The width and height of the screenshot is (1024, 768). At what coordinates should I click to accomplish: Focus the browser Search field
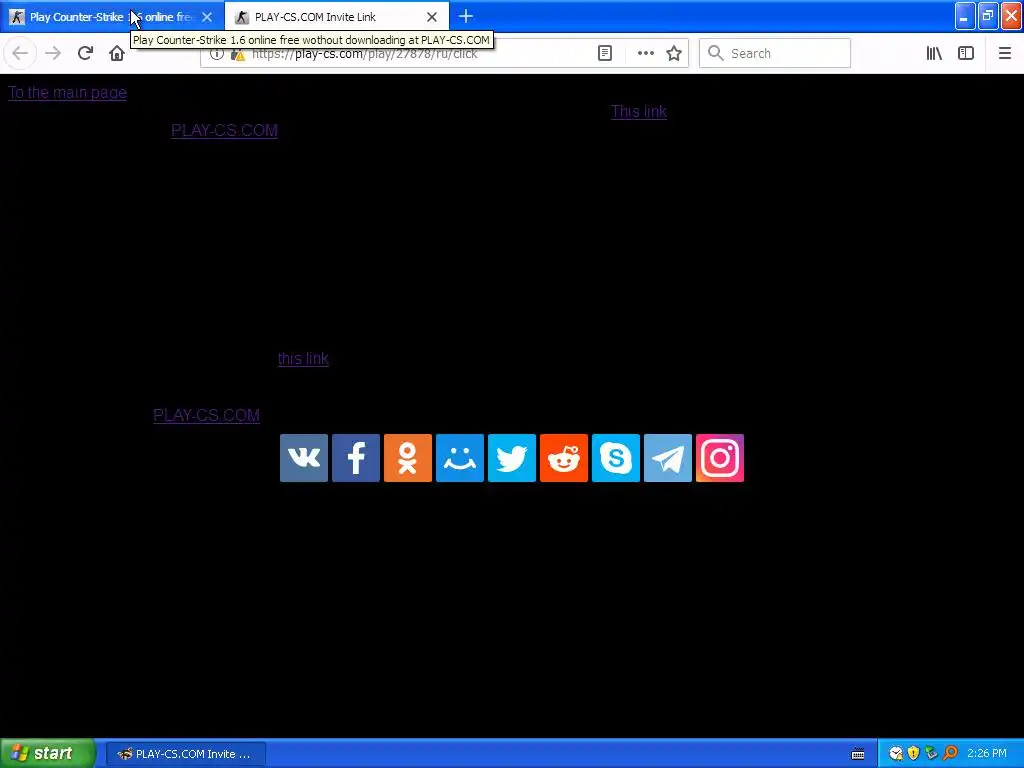tap(775, 53)
